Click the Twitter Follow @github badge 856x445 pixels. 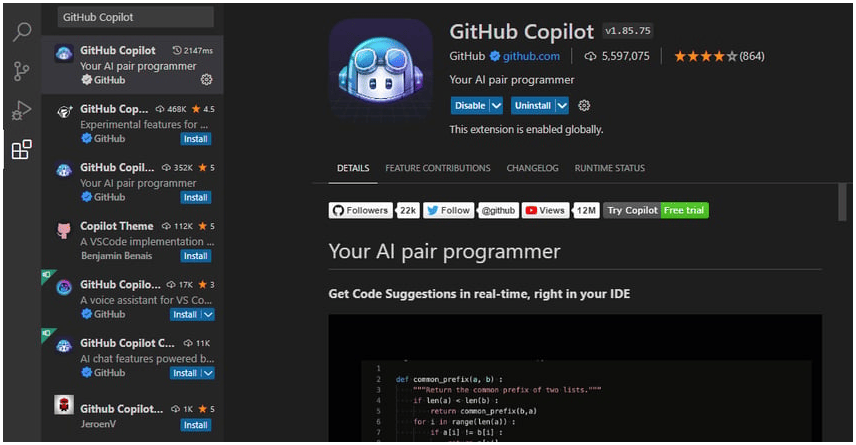[x=471, y=210]
